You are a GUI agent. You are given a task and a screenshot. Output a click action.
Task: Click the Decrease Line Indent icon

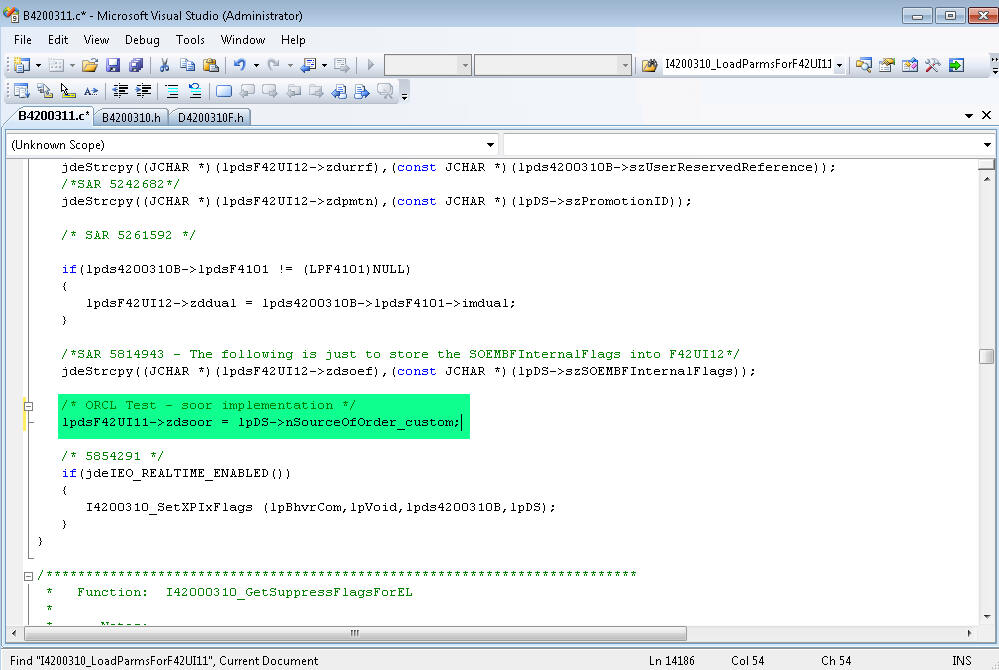(x=120, y=91)
